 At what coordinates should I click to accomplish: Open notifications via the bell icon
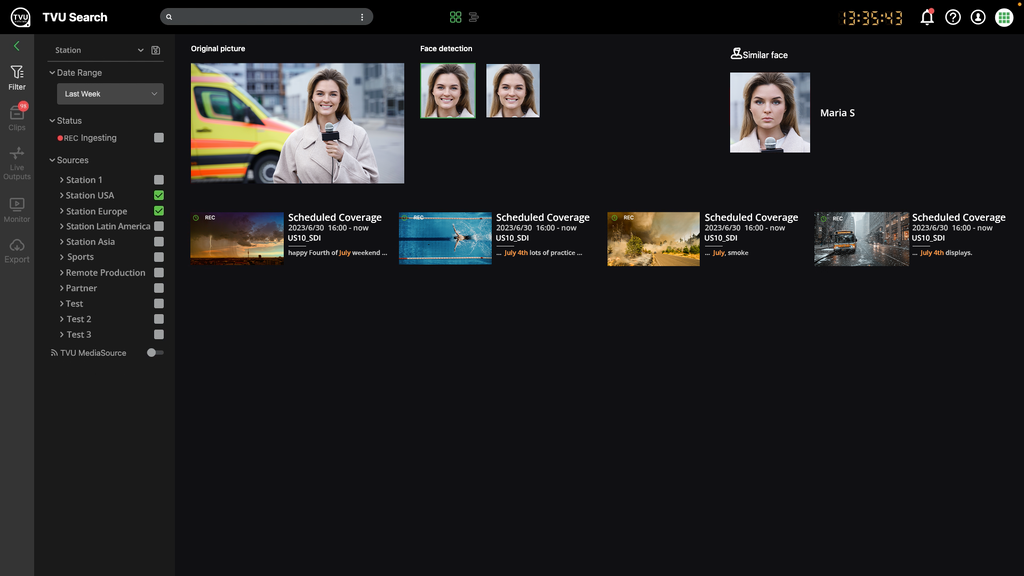928,17
